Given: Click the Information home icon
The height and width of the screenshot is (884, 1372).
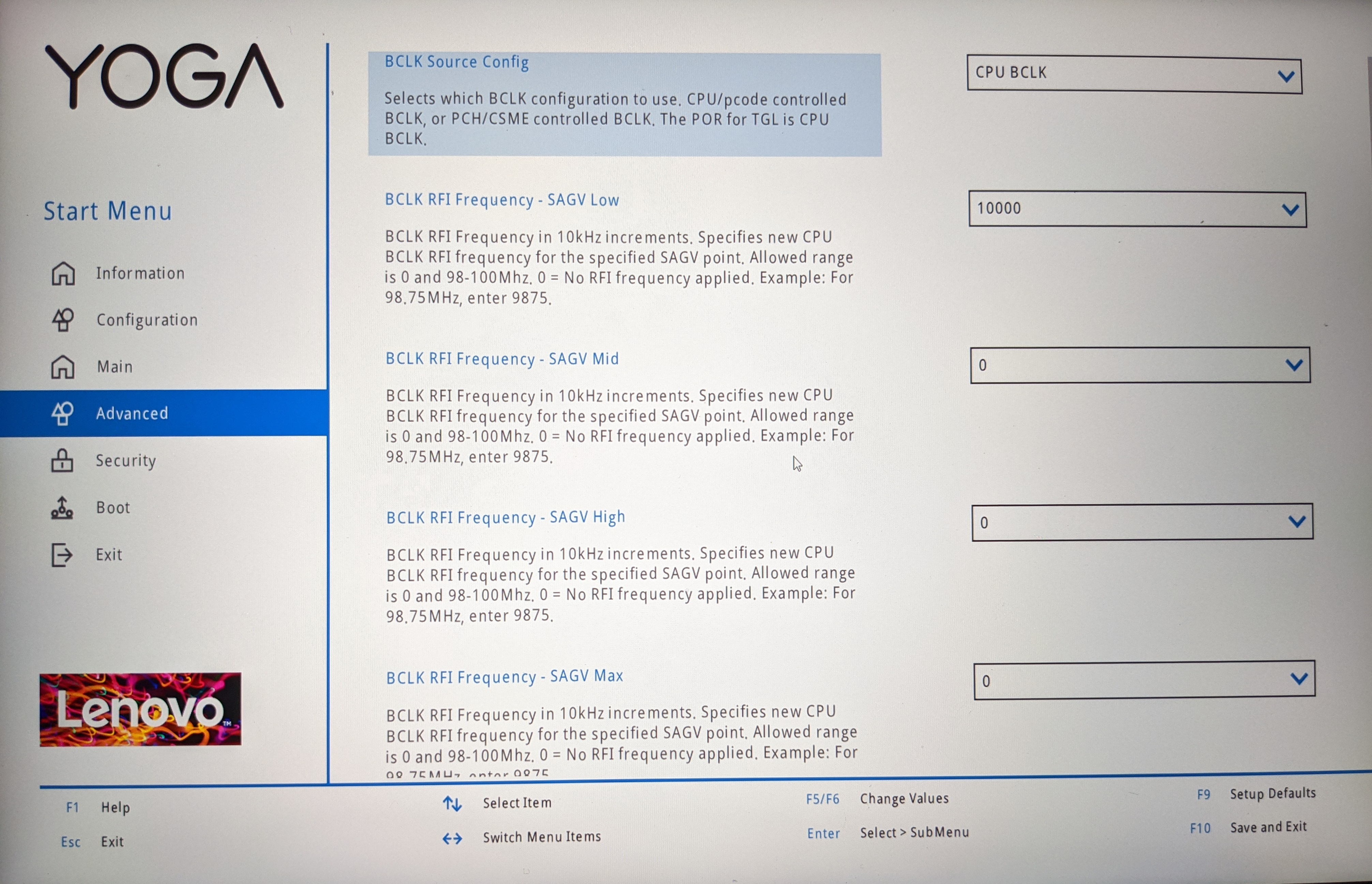Looking at the screenshot, I should 63,273.
